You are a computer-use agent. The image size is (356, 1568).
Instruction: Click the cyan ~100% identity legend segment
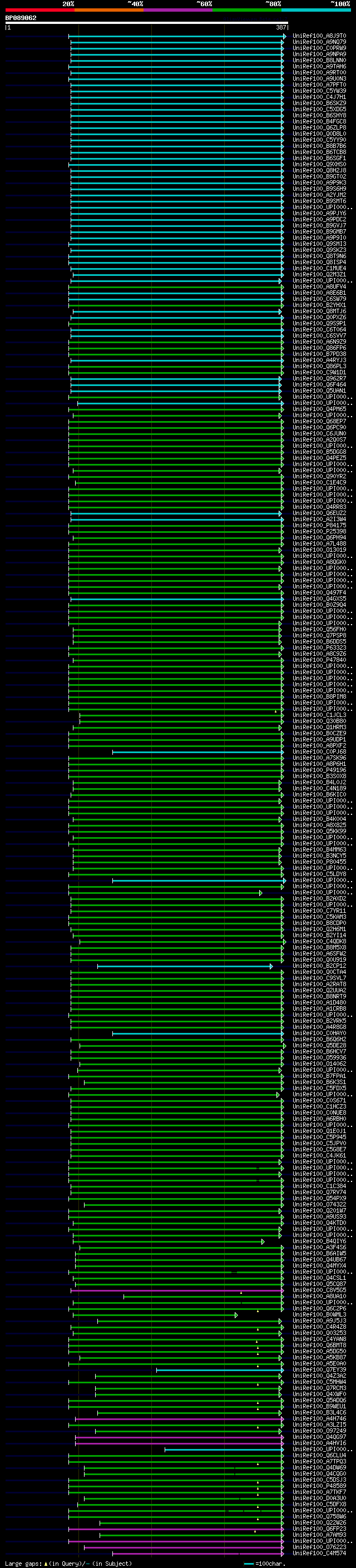(x=316, y=10)
